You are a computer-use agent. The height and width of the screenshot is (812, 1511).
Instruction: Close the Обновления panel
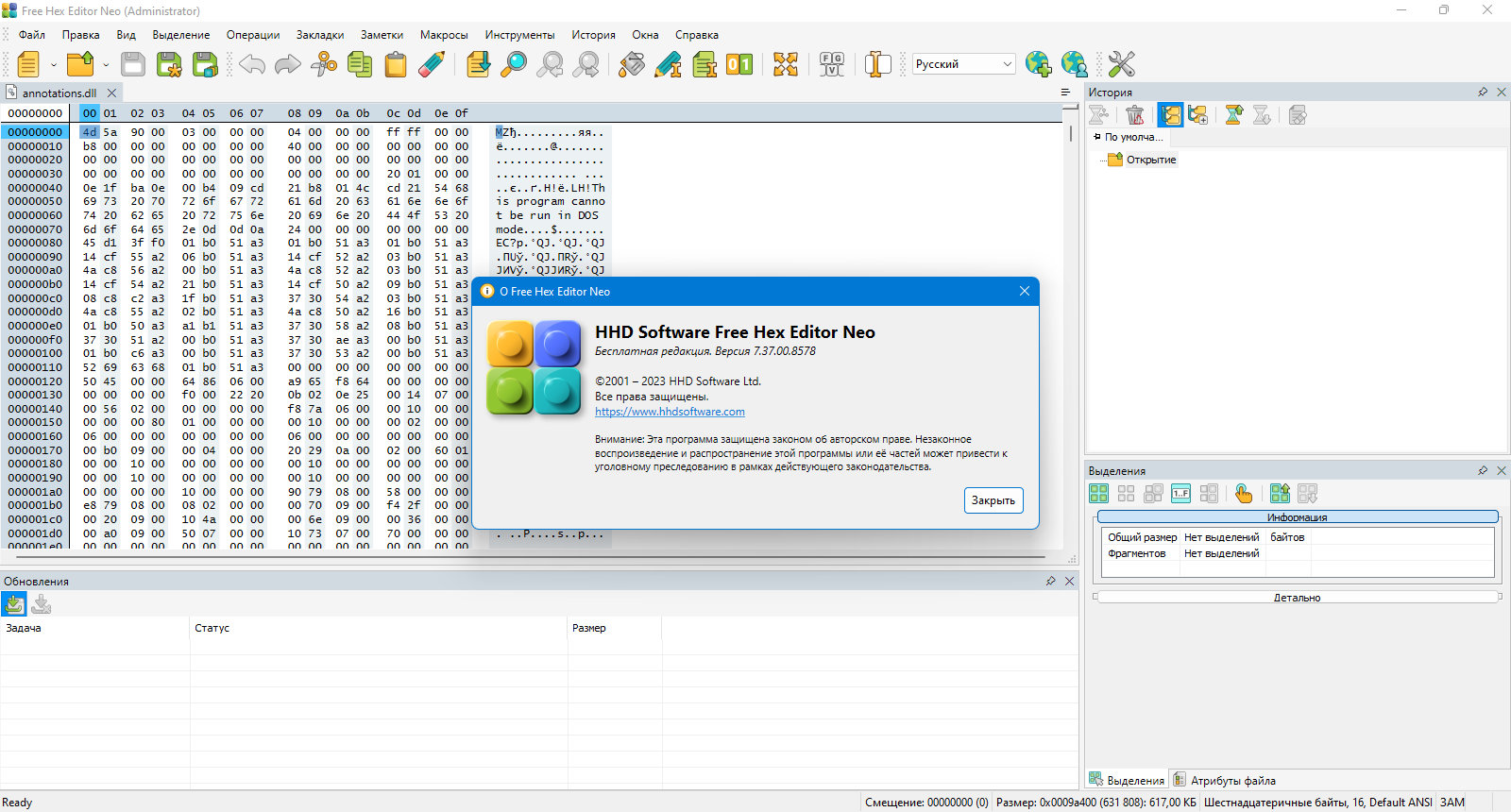point(1069,581)
